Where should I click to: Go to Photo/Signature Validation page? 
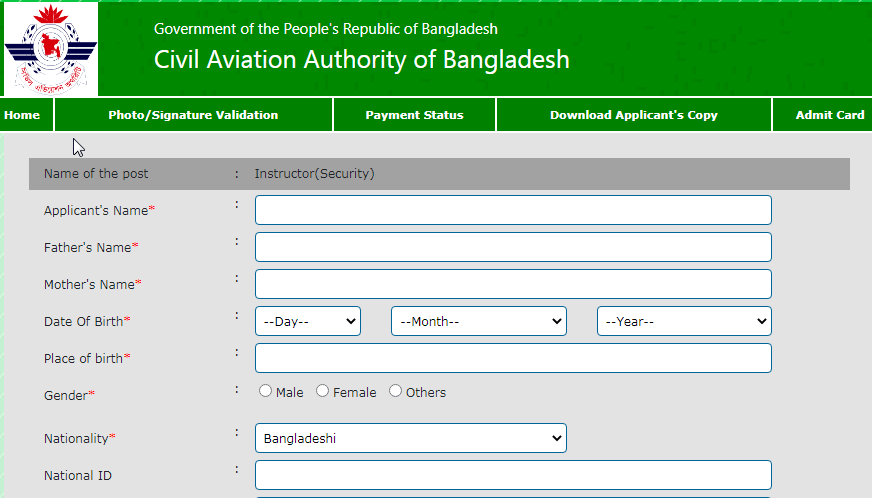pyautogui.click(x=193, y=115)
